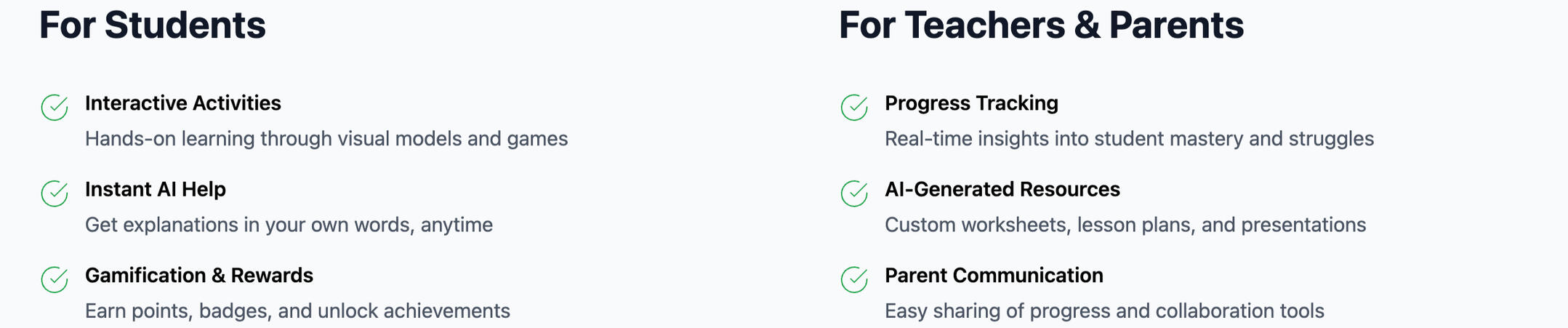Click the 'Real-time insights' description text
The height and width of the screenshot is (328, 1568).
click(1129, 139)
